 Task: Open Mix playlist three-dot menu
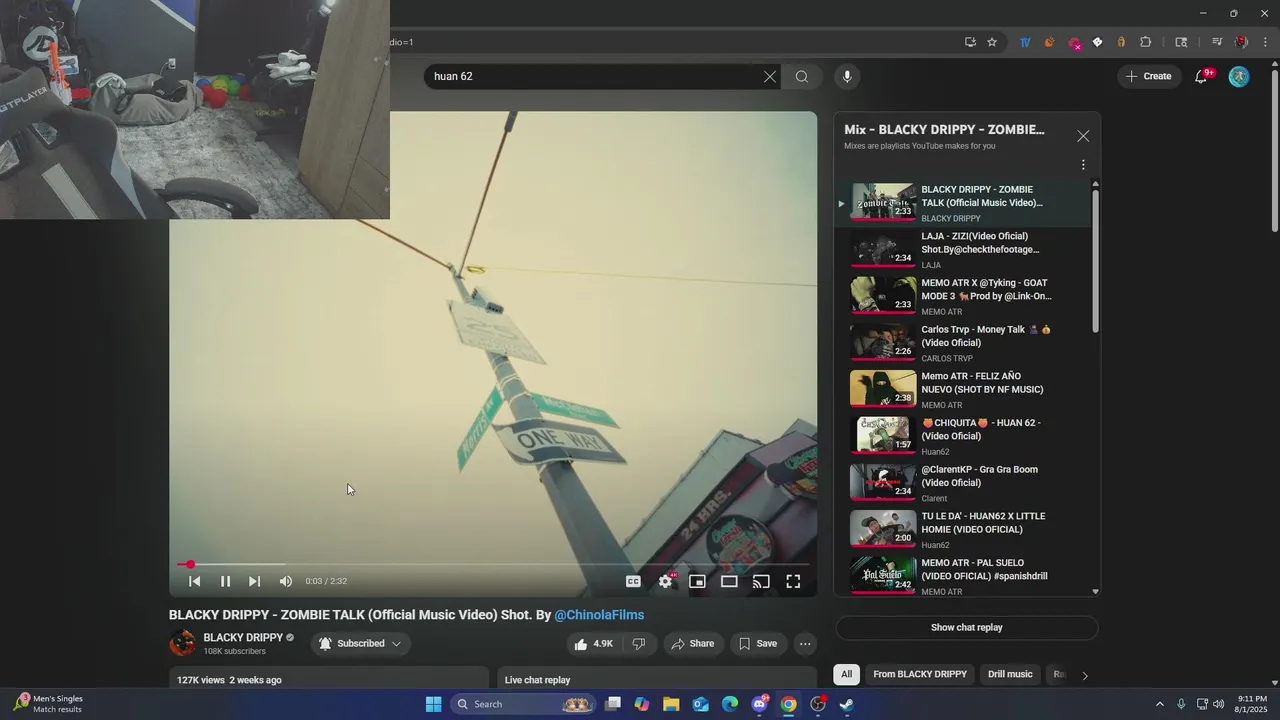pyautogui.click(x=1083, y=165)
